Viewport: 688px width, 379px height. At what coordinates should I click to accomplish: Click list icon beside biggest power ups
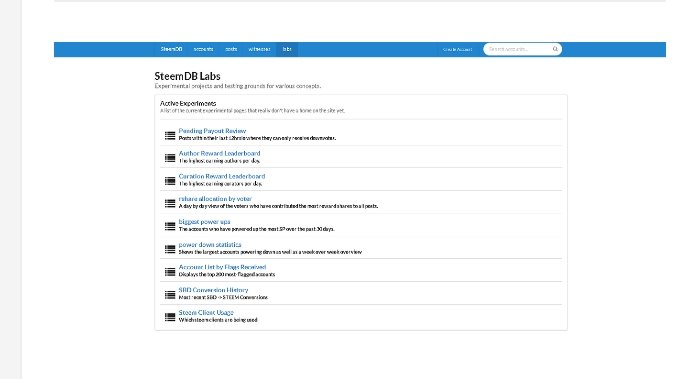pyautogui.click(x=170, y=226)
